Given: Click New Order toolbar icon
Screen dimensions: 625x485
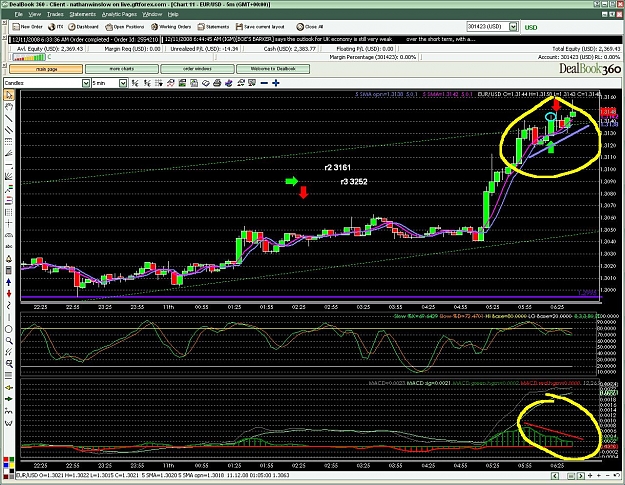Looking at the screenshot, I should [x=28, y=27].
